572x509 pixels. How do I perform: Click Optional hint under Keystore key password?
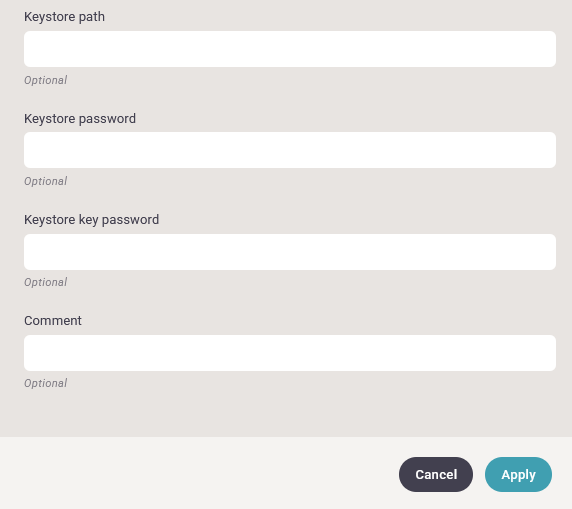click(x=46, y=282)
